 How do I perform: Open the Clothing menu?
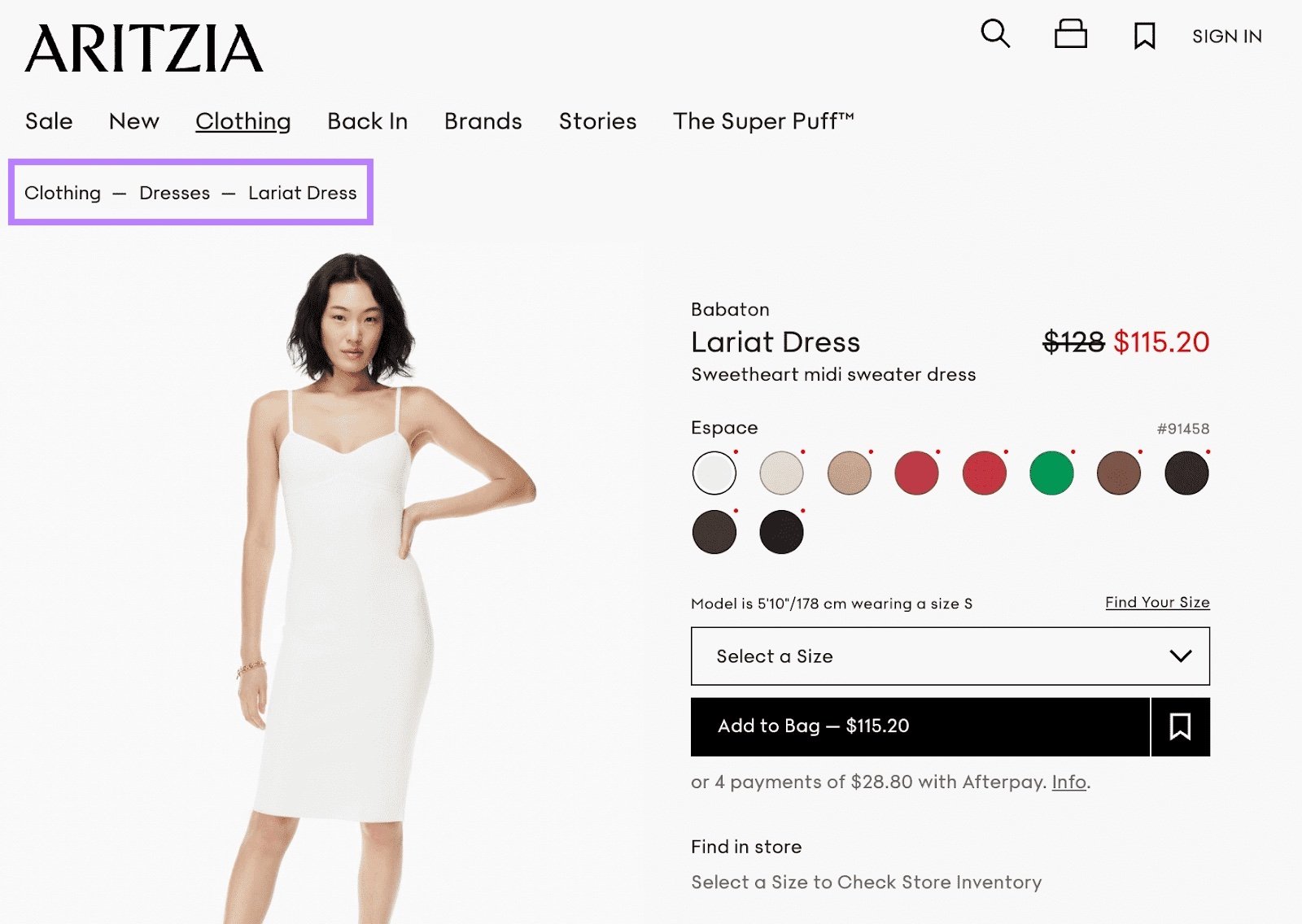point(242,121)
